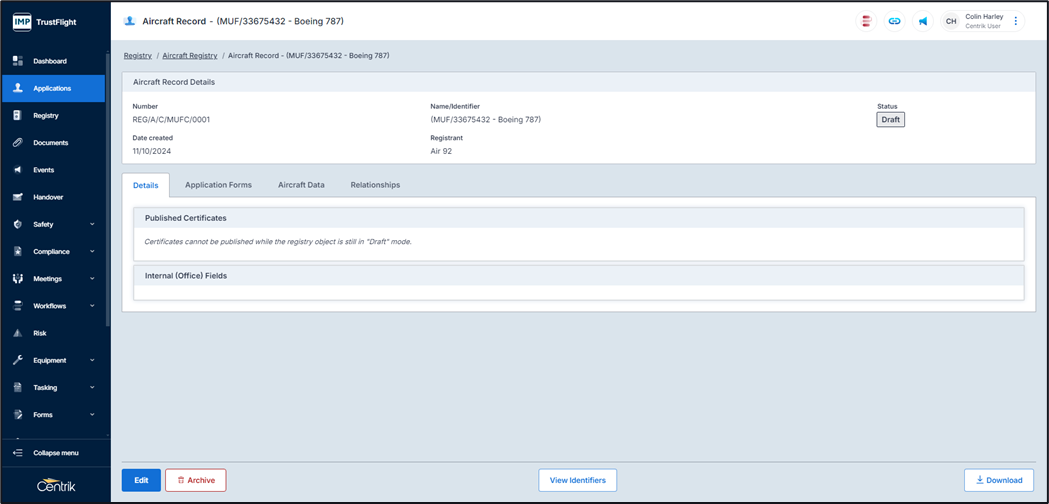The height and width of the screenshot is (504, 1049).
Task: Open the three-dot user options menu
Action: [1016, 21]
